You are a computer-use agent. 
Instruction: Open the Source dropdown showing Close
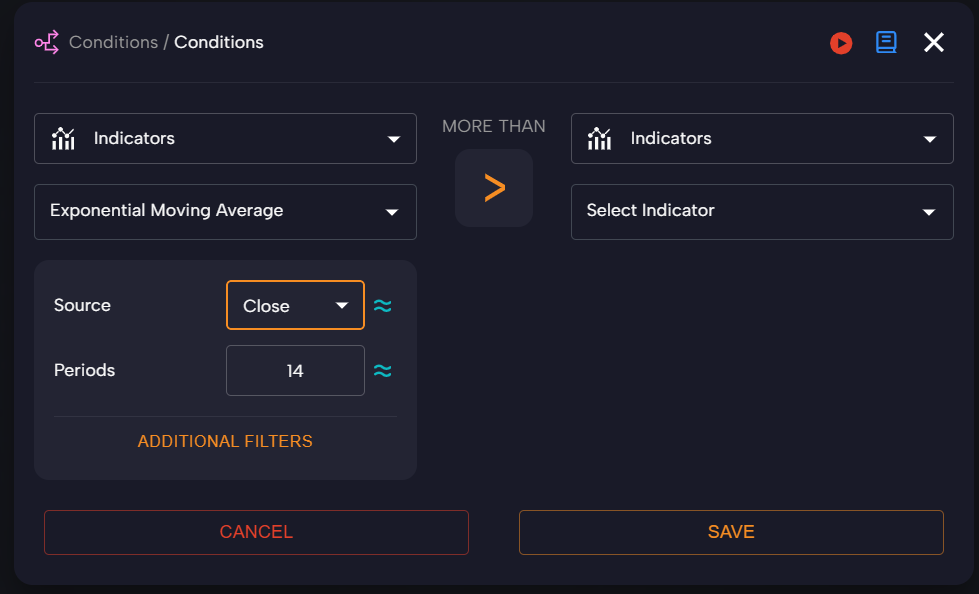tap(295, 306)
